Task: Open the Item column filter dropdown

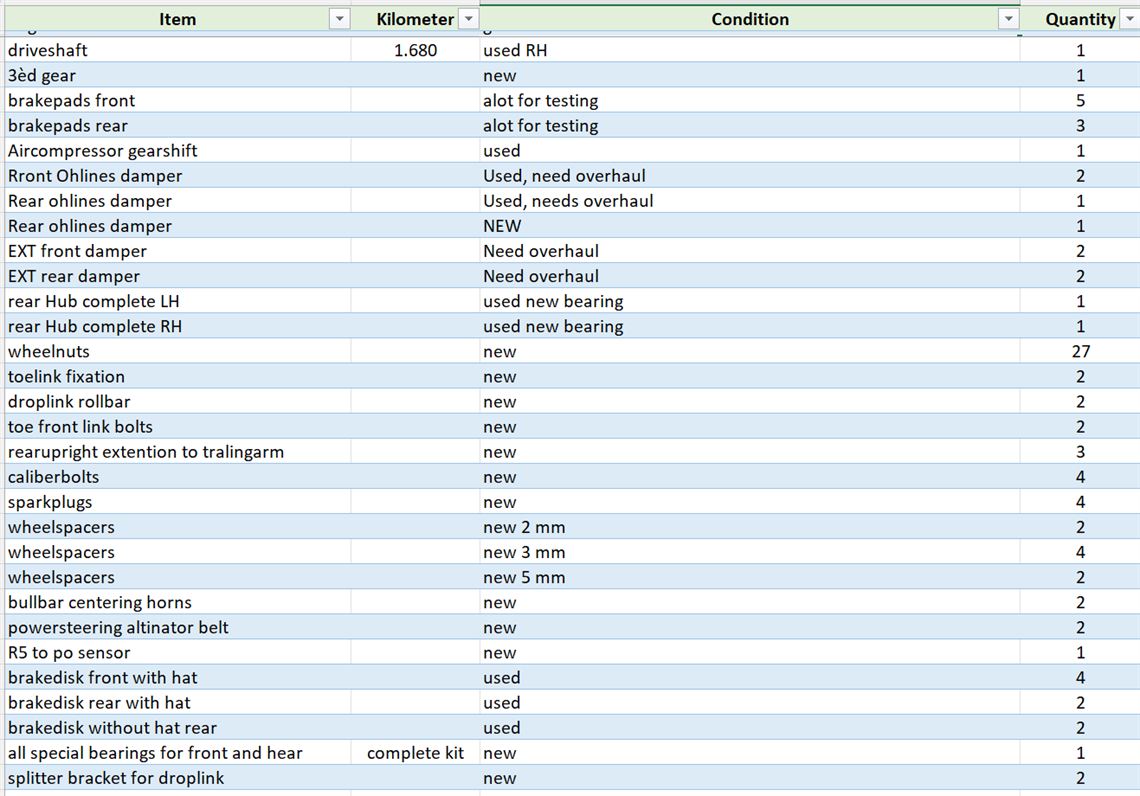Action: point(340,20)
